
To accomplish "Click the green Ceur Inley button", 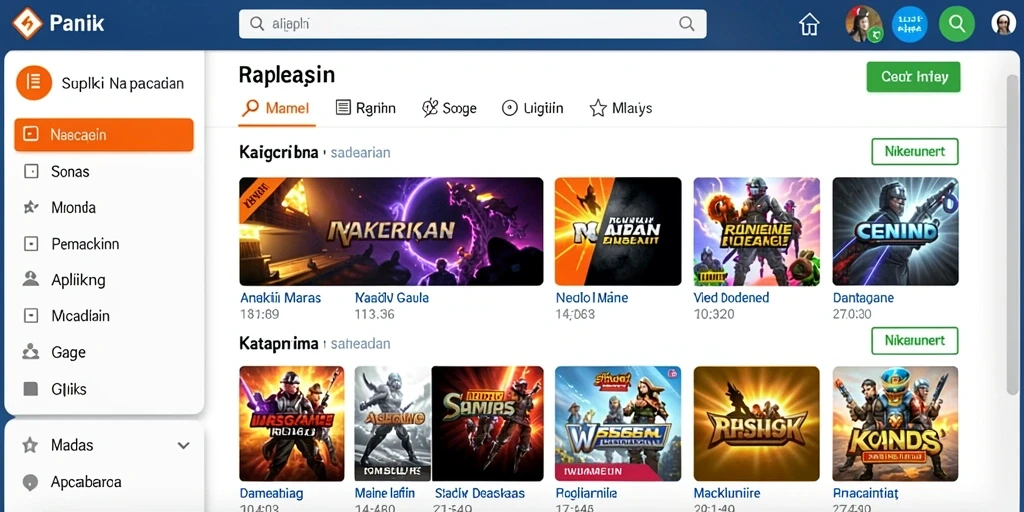I will point(914,76).
